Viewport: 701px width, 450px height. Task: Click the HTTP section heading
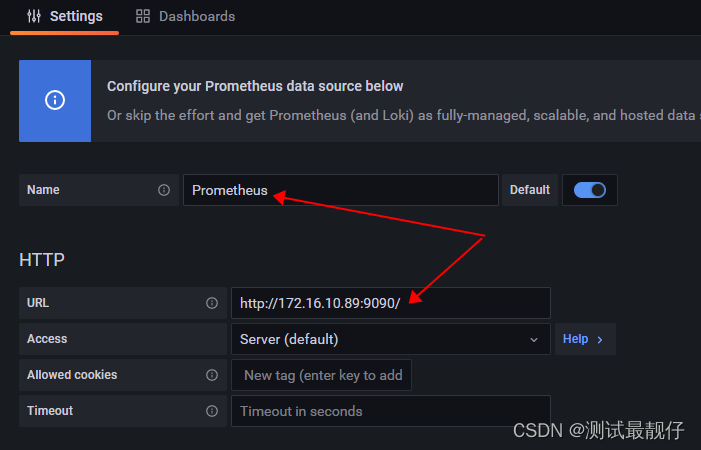point(42,260)
